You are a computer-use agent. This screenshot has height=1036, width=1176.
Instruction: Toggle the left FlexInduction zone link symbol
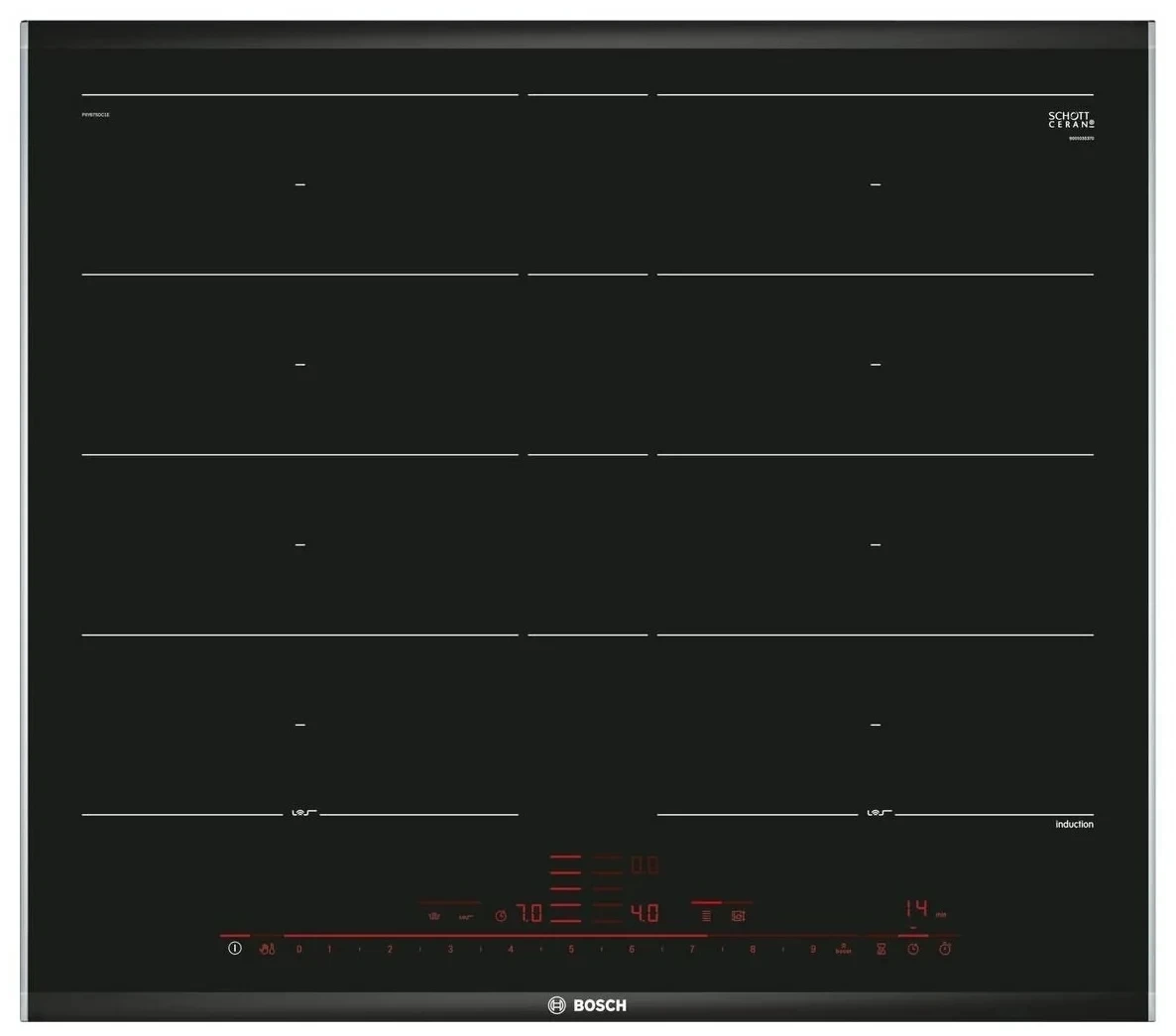click(x=301, y=814)
